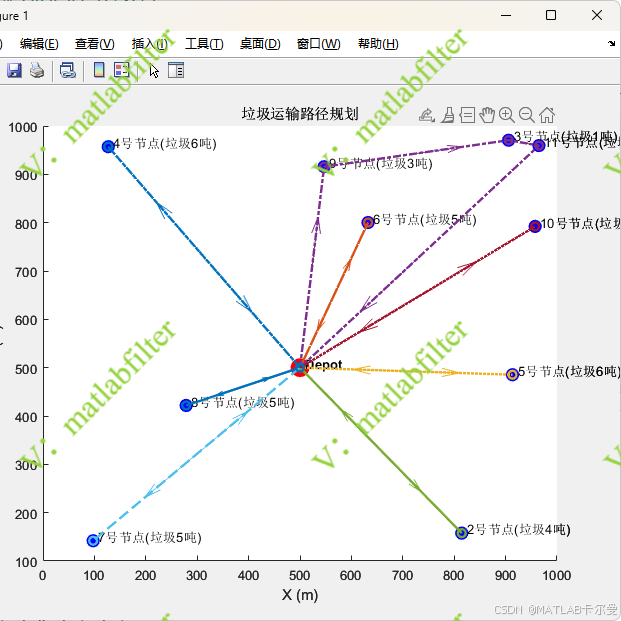
Task: Open the 插入(I) menu
Action: [150, 44]
